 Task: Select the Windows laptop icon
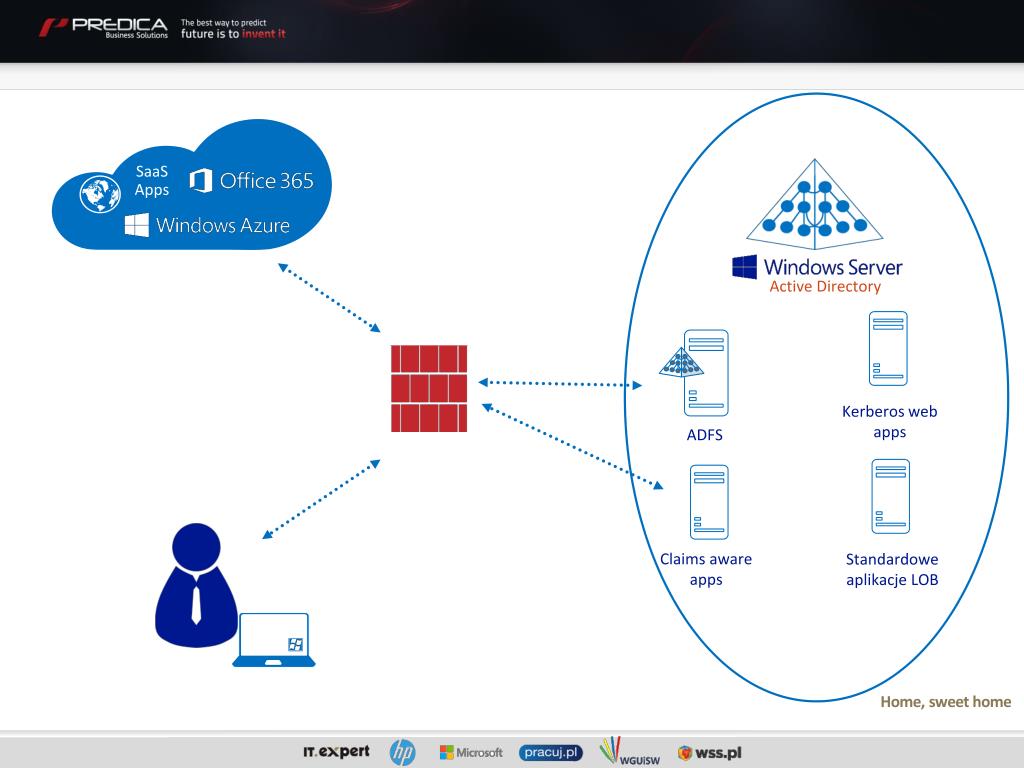point(274,639)
